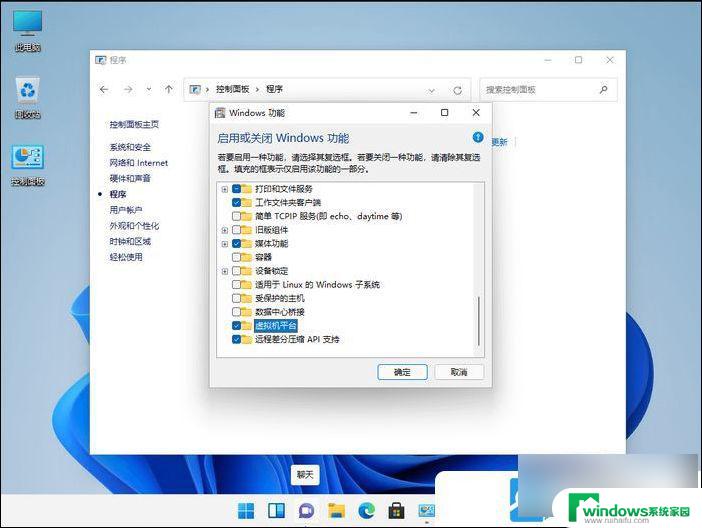Click the Control Panel taskbar icon
This screenshot has width=702, height=528.
[x=426, y=511]
